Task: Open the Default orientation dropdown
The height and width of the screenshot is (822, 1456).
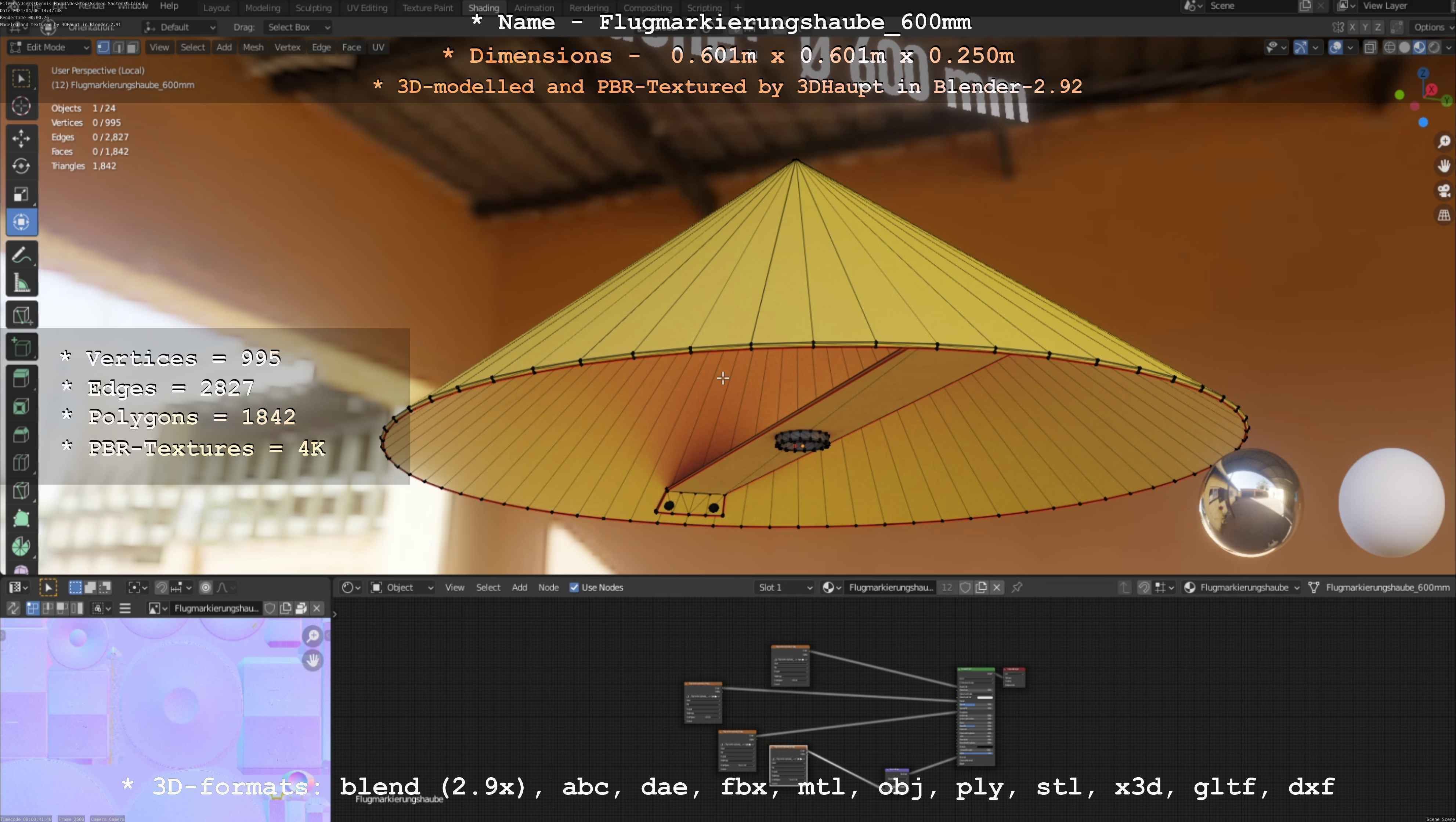Action: (180, 27)
